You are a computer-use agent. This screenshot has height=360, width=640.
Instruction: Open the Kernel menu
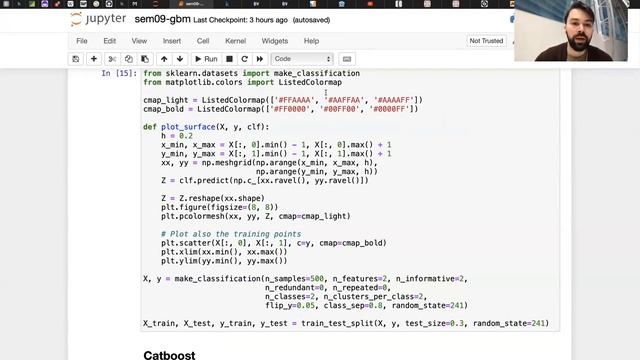(x=236, y=41)
